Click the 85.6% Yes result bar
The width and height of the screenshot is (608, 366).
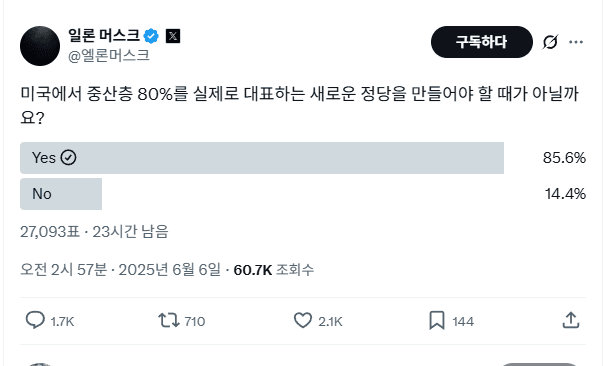262,158
